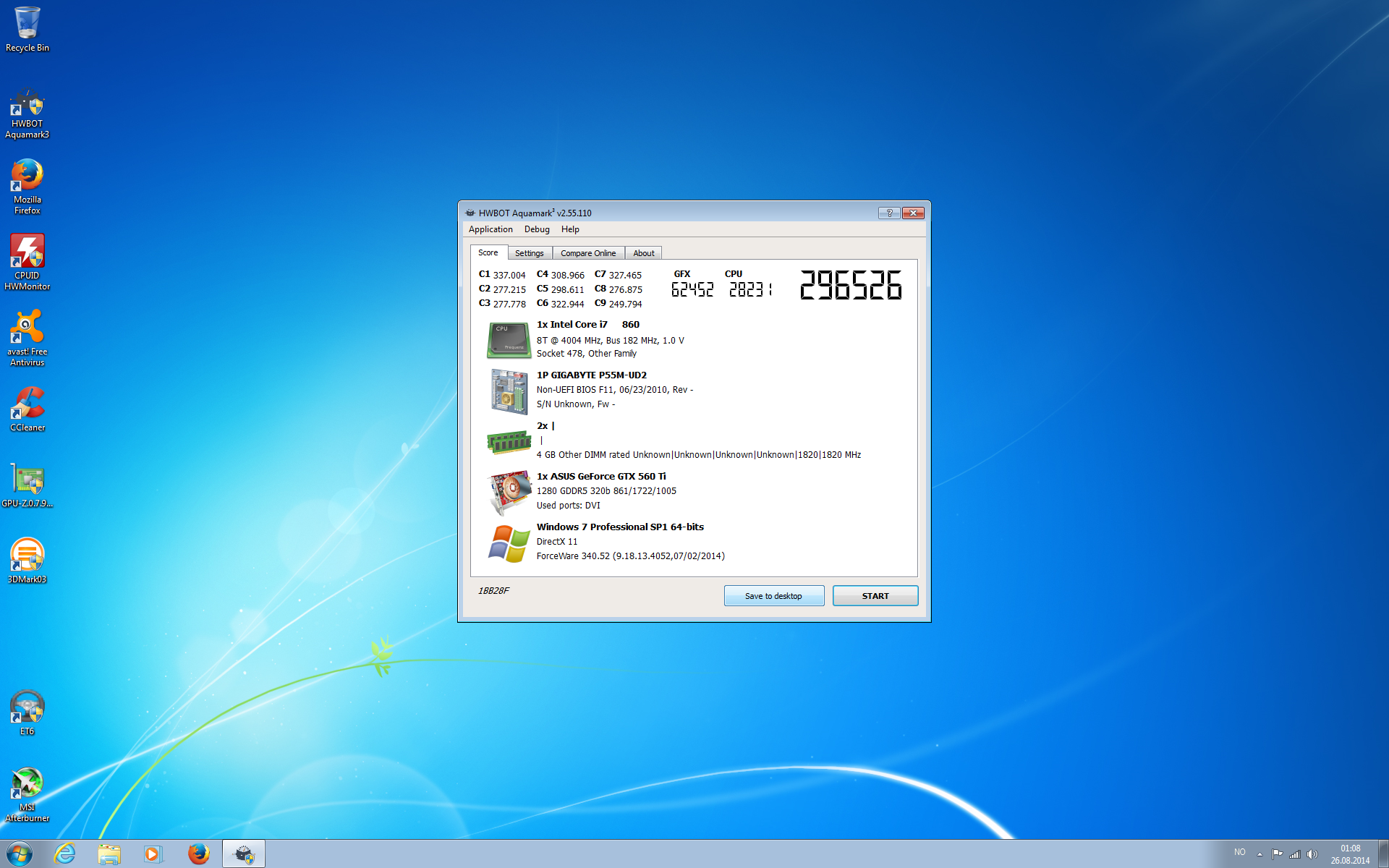Select the CPUID HWMonitor desktop icon
This screenshot has height=868, width=1389.
click(27, 263)
